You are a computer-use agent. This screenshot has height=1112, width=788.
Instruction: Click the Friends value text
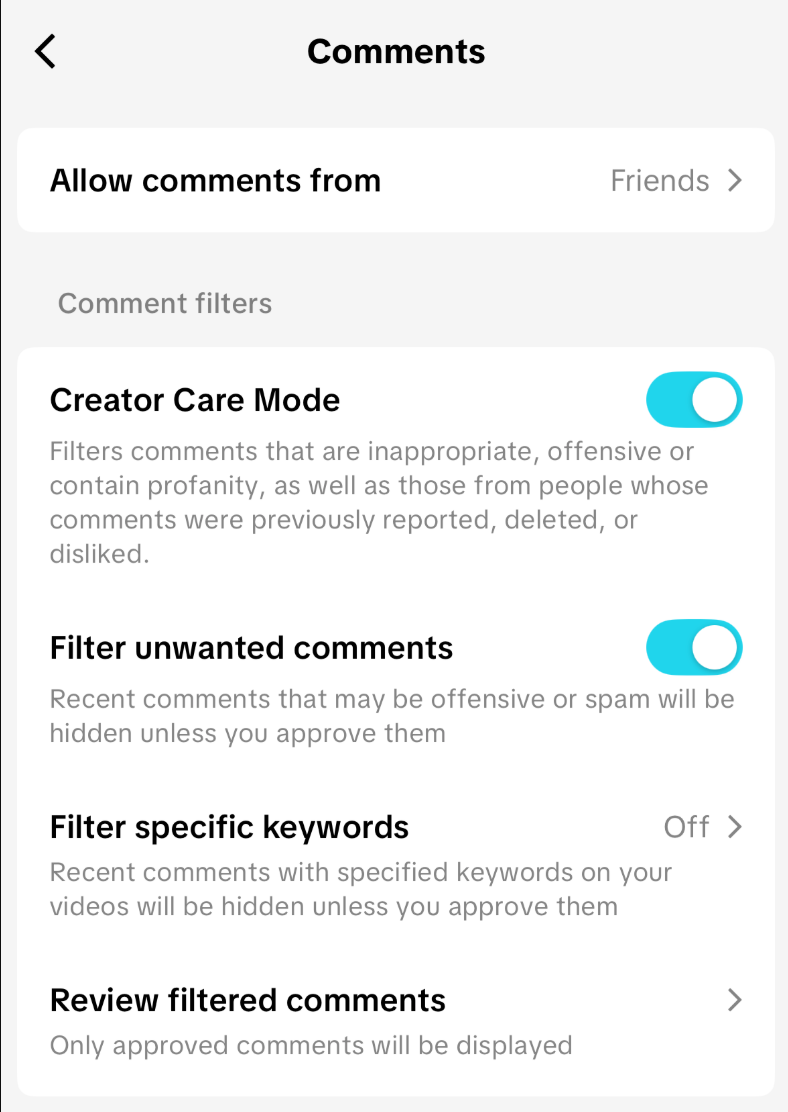(659, 181)
